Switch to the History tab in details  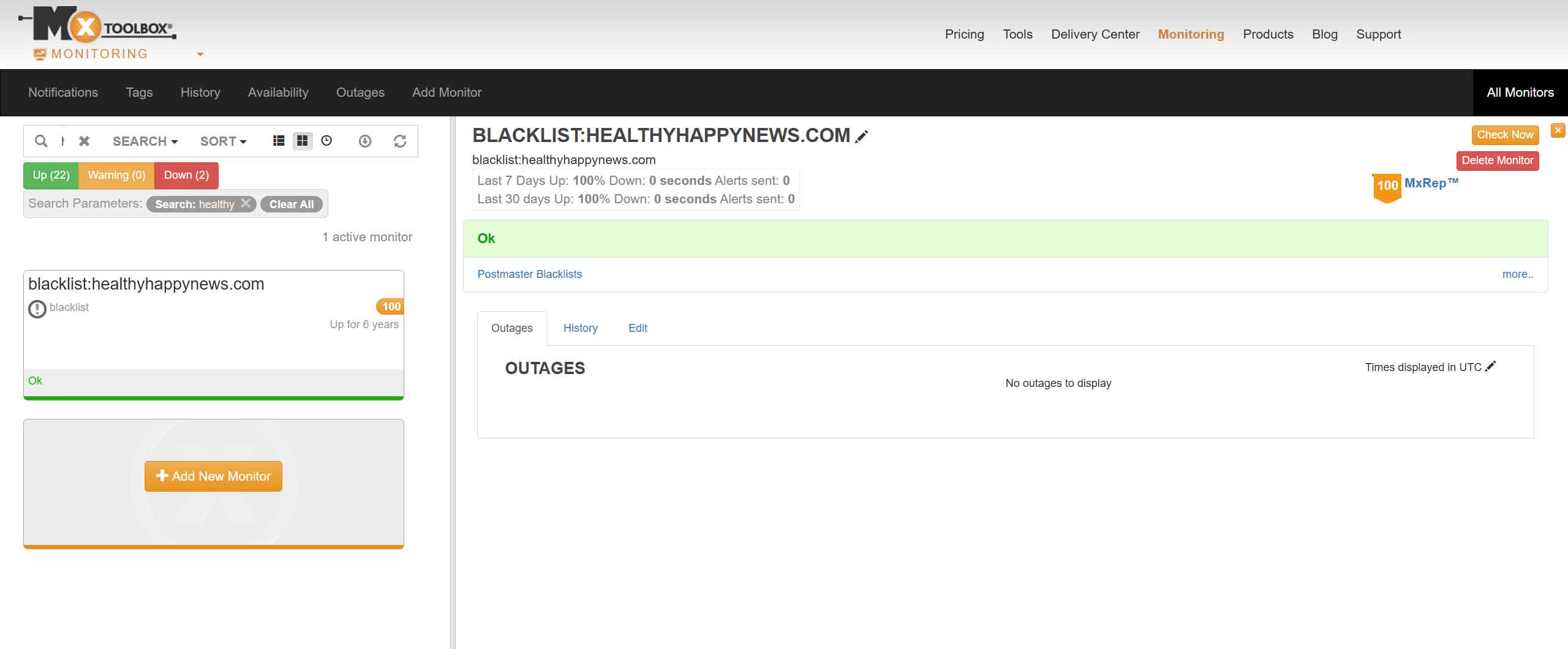[580, 328]
